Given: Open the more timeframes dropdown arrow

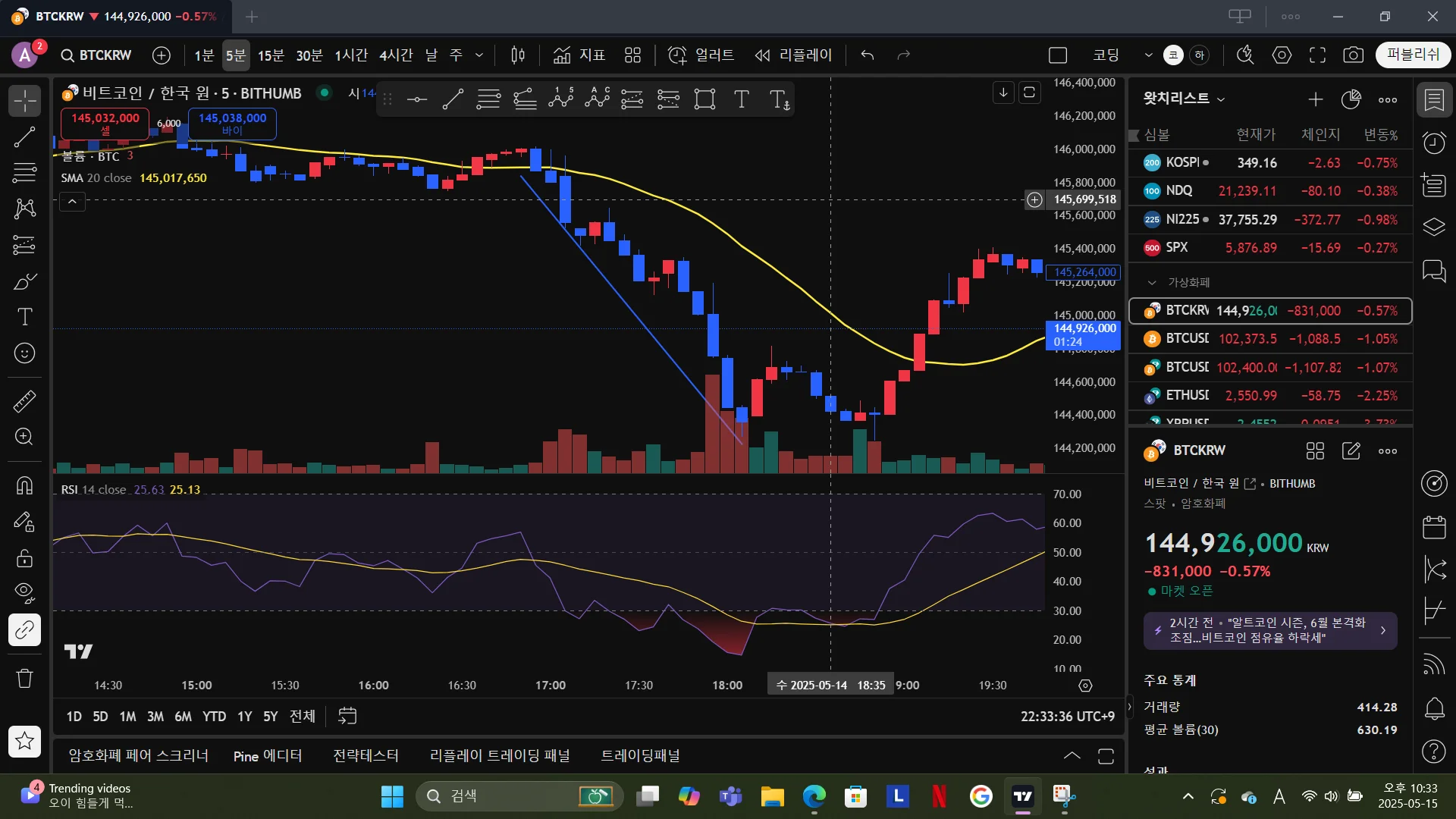Looking at the screenshot, I should pyautogui.click(x=479, y=55).
